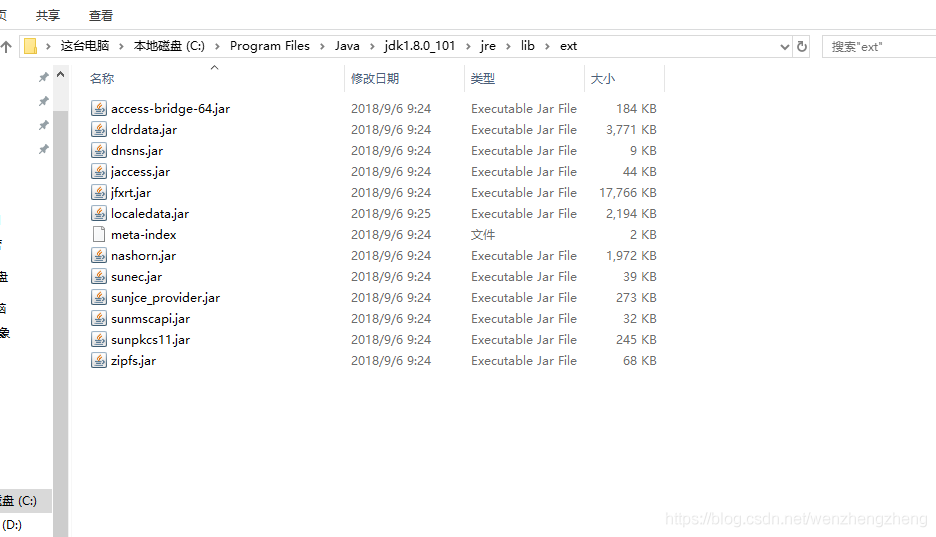This screenshot has width=936, height=537.
Task: Go to 这台电脑 in breadcrumb
Action: pos(85,46)
